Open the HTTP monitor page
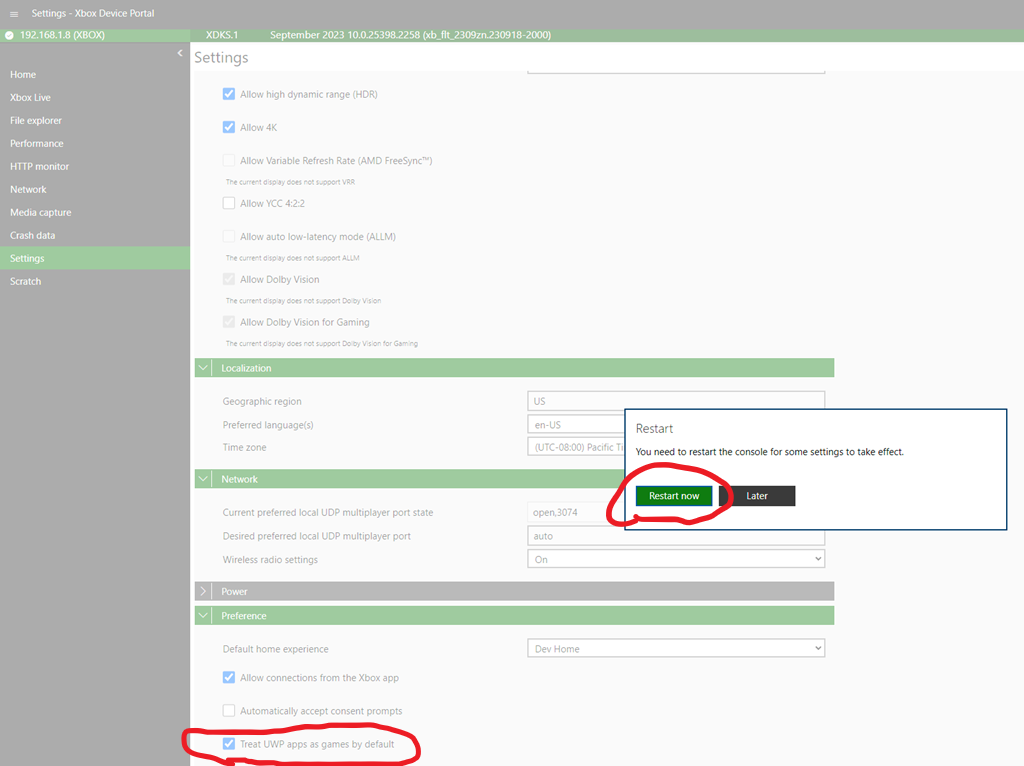The image size is (1024, 766). (x=40, y=167)
